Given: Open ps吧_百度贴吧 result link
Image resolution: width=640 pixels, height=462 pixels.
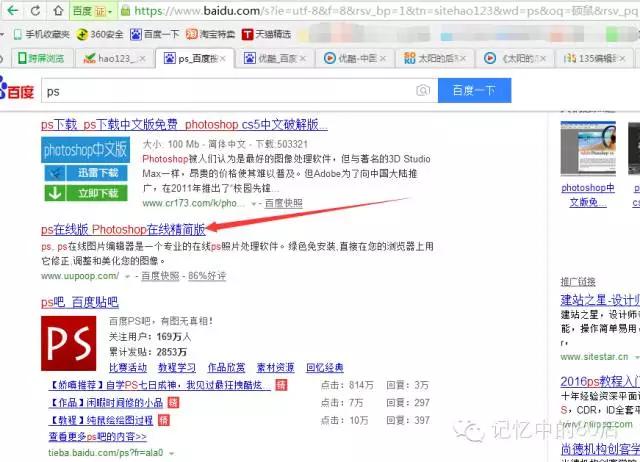Looking at the screenshot, I should click(80, 302).
